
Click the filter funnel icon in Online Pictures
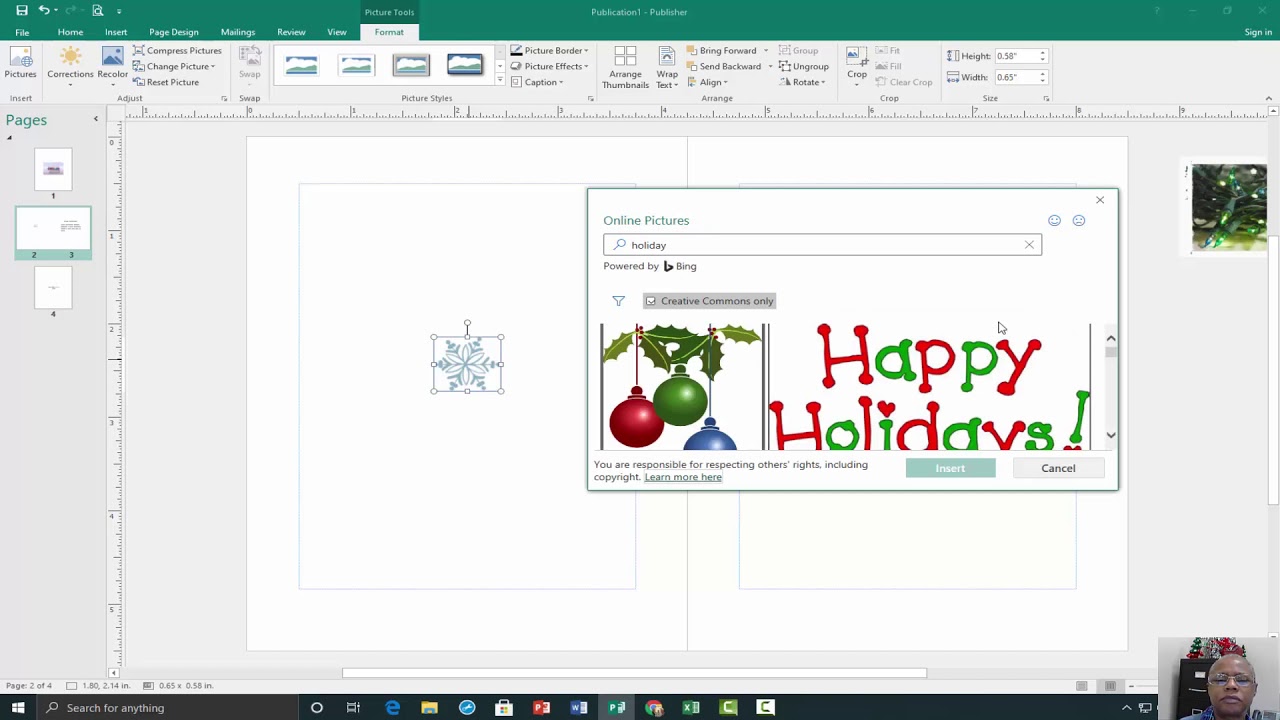point(618,301)
